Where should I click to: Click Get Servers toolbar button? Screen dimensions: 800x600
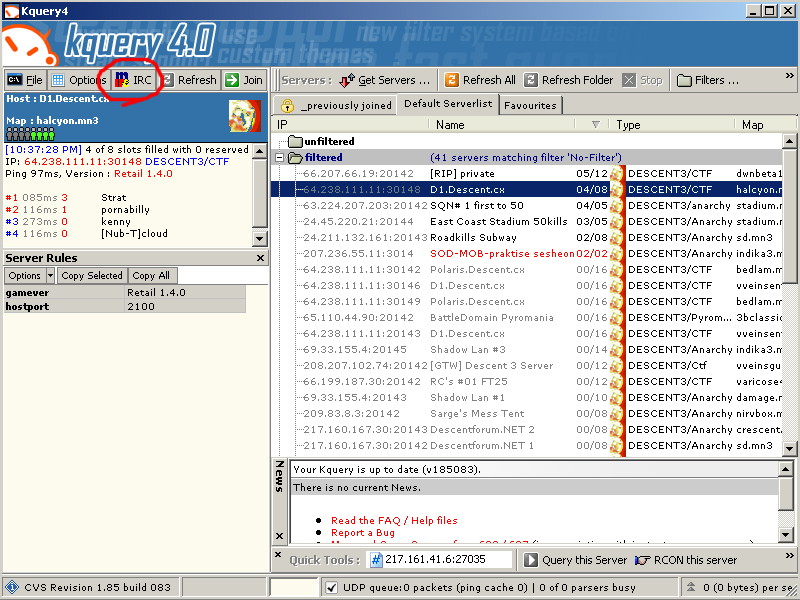coord(385,80)
